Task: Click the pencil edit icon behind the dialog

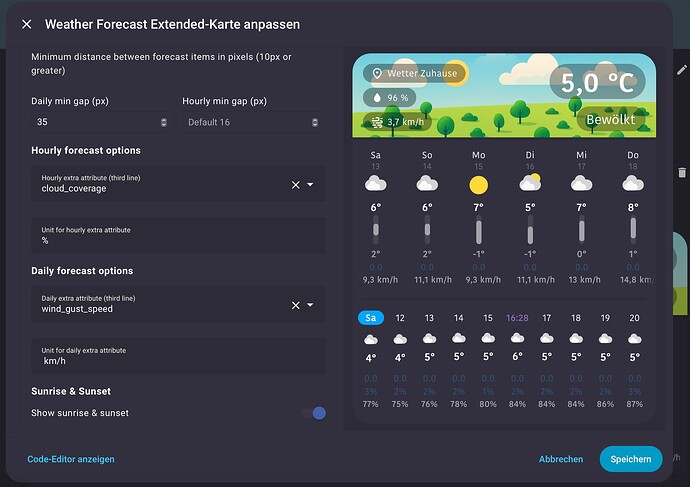Action: [x=682, y=70]
